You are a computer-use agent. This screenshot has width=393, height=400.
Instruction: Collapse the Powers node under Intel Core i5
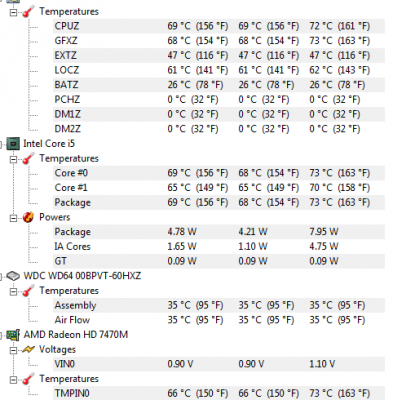pos(13,218)
